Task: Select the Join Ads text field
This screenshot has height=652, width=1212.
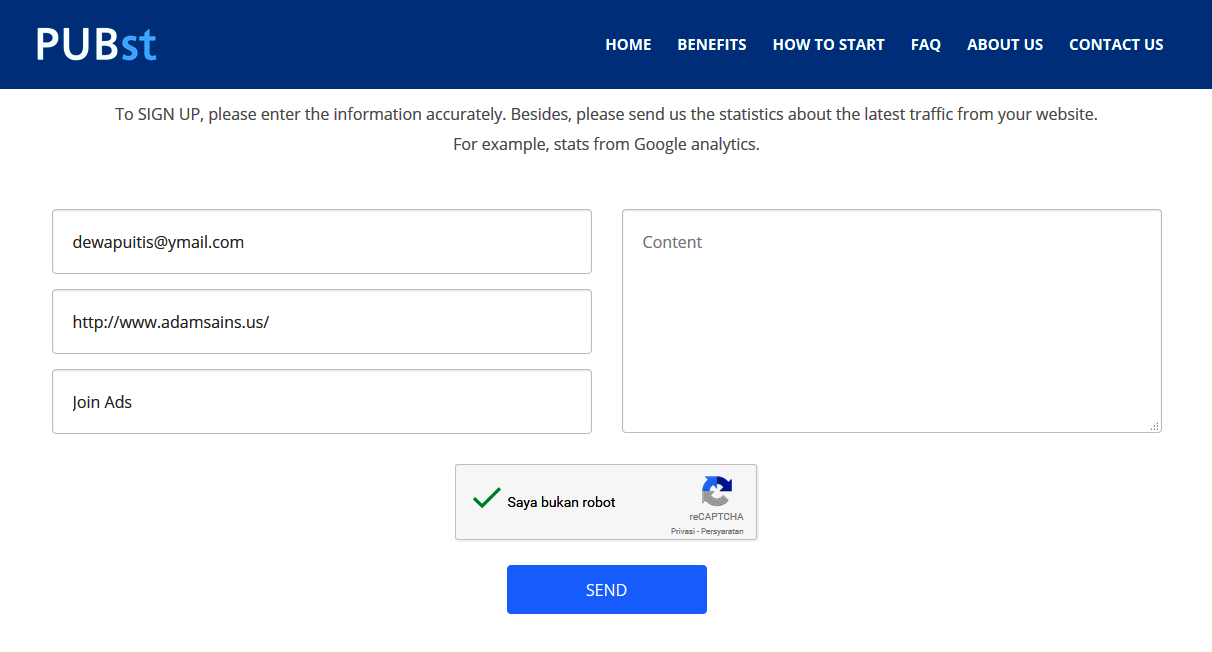Action: [x=321, y=402]
